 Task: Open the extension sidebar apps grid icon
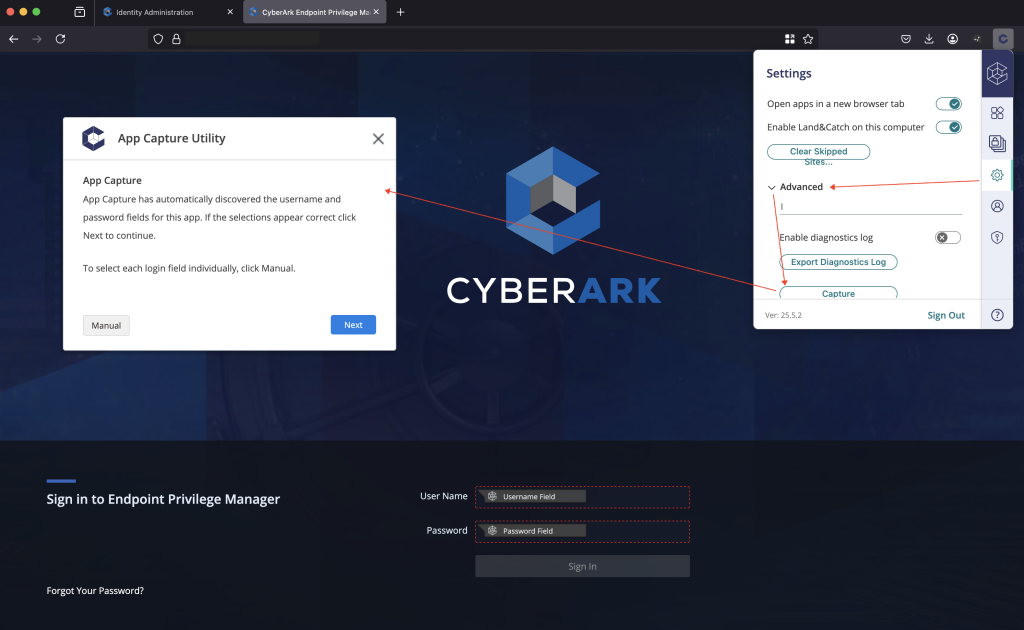pyautogui.click(x=997, y=113)
